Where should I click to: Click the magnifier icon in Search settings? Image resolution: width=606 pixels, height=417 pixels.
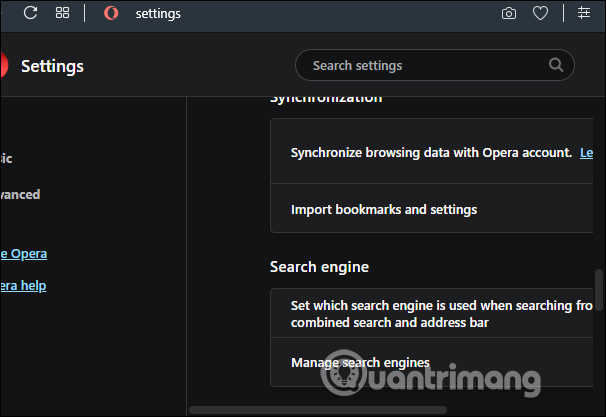556,66
